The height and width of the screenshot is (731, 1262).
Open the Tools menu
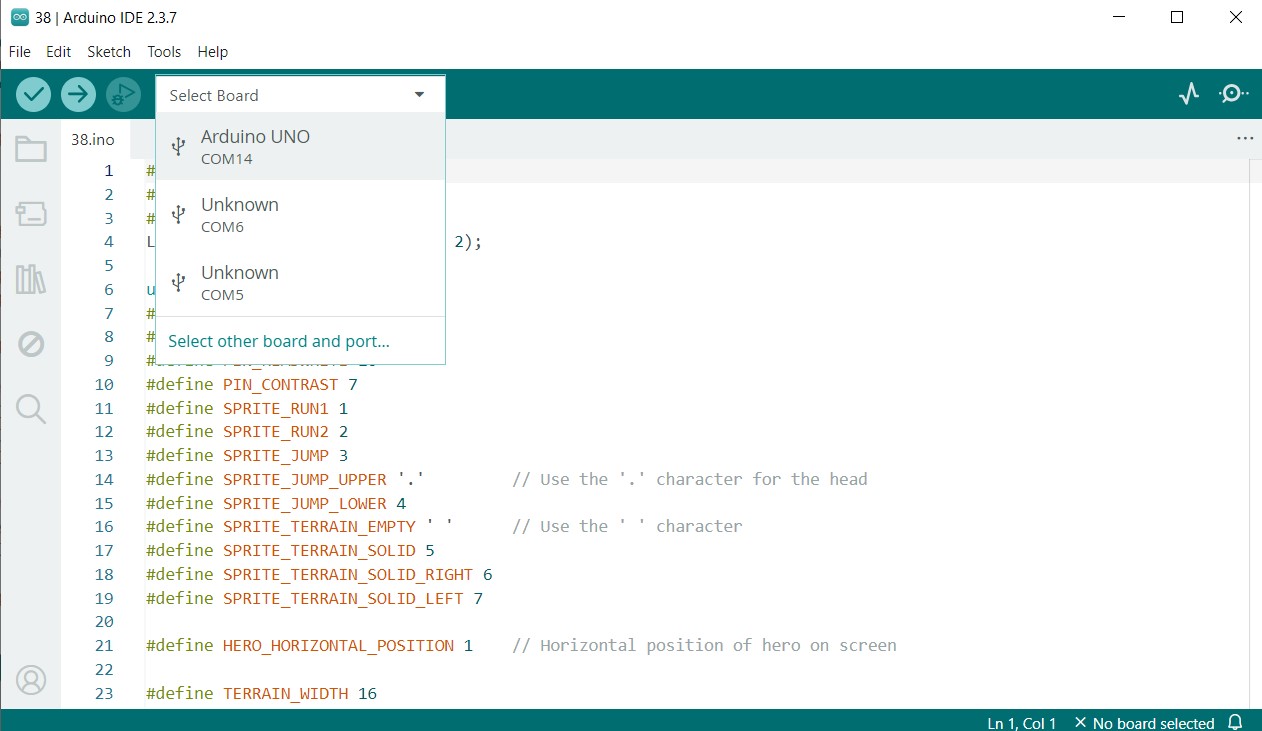[164, 52]
